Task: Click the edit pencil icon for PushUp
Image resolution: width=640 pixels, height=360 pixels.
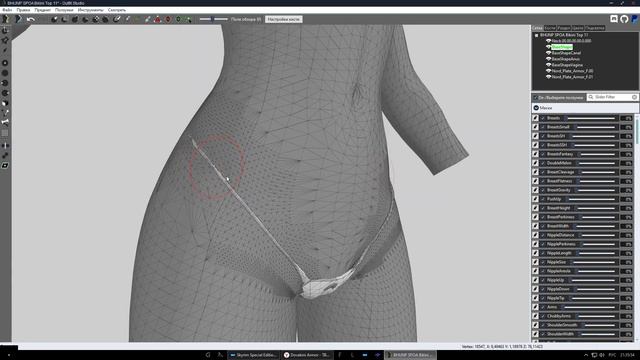Action: coord(536,199)
